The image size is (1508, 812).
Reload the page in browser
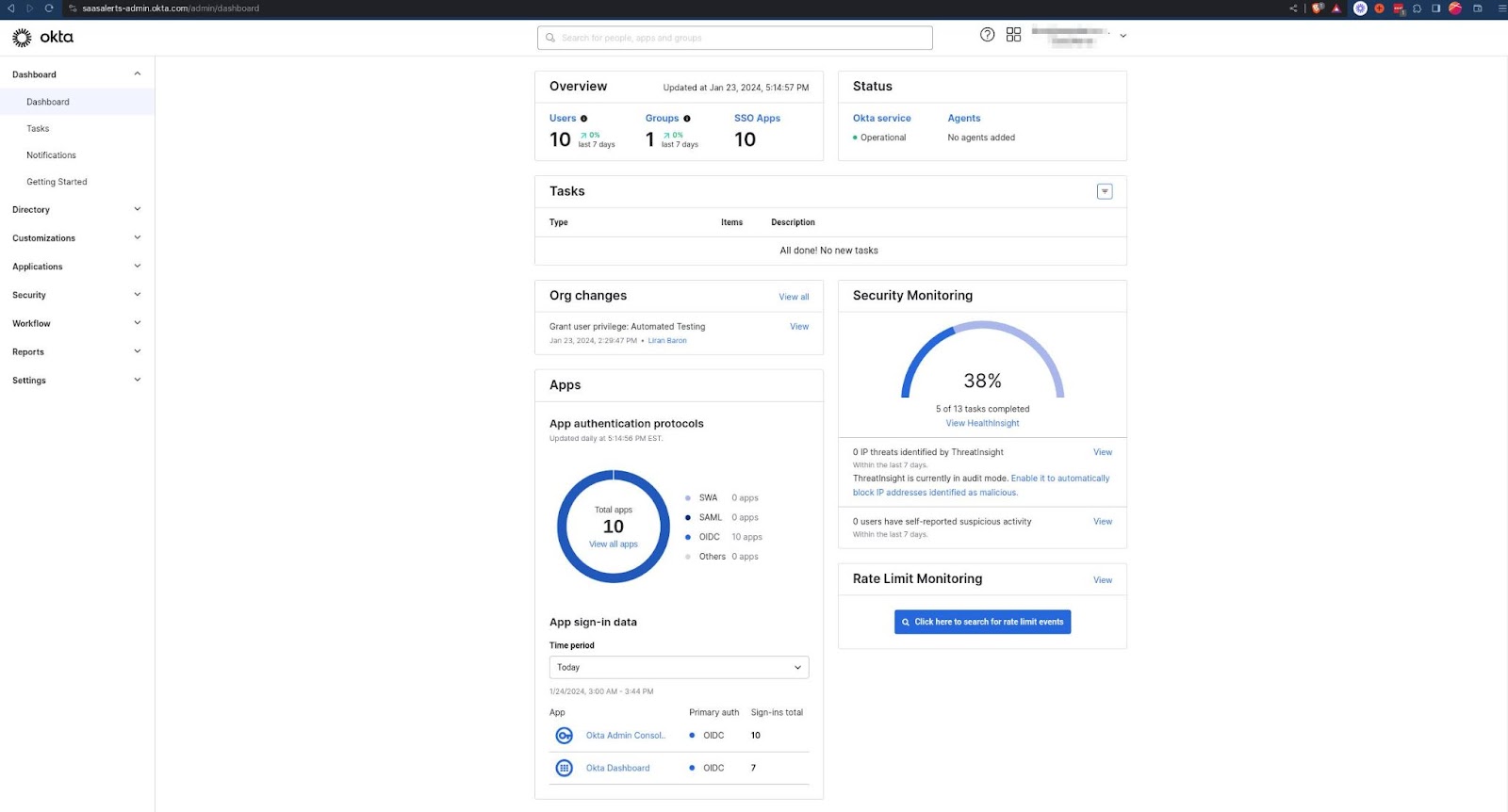pyautogui.click(x=49, y=8)
